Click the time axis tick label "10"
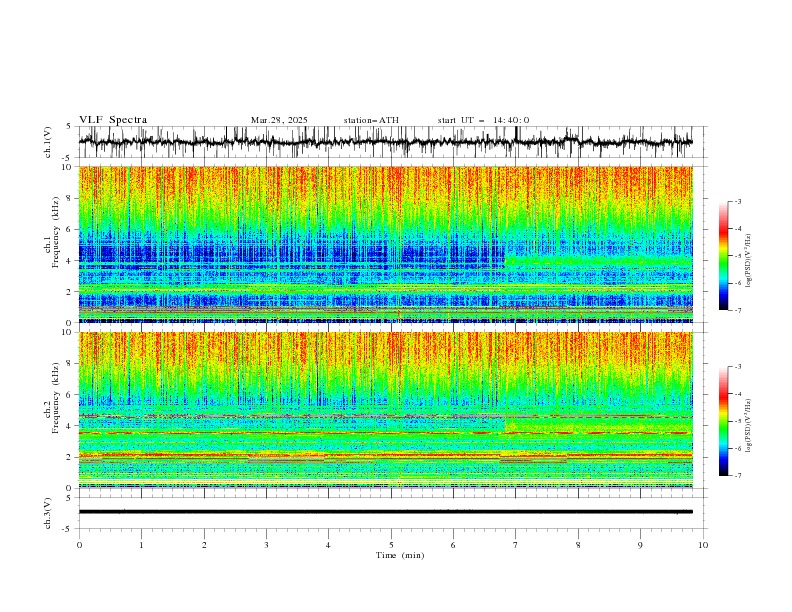Screen dimensions: 792x612 [x=703, y=545]
